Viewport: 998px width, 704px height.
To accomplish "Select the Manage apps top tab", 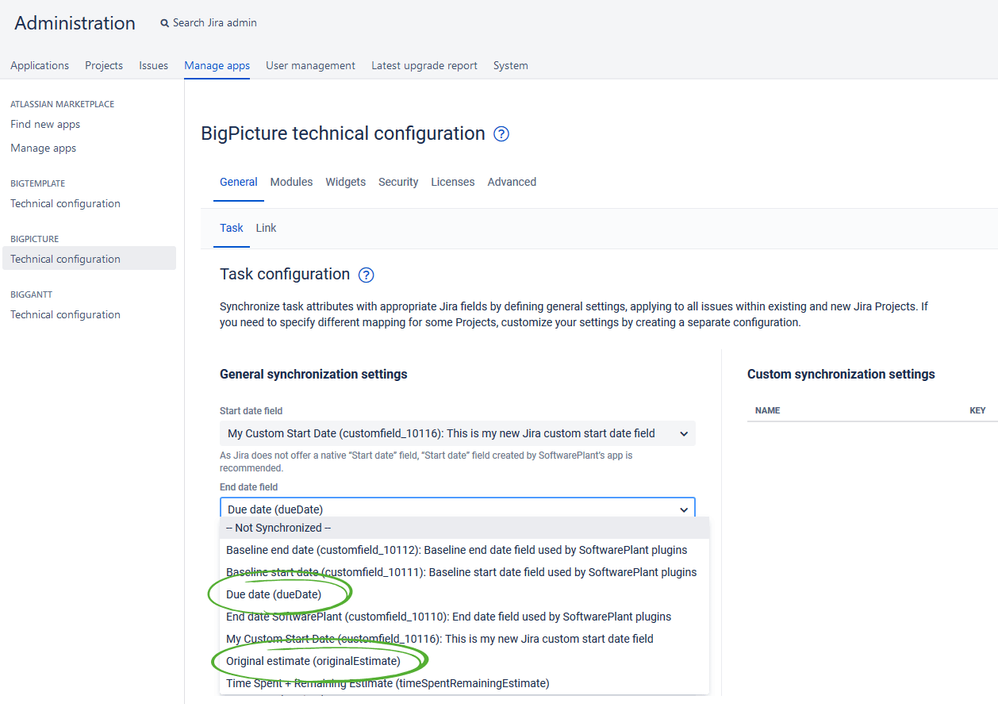I will tap(217, 66).
